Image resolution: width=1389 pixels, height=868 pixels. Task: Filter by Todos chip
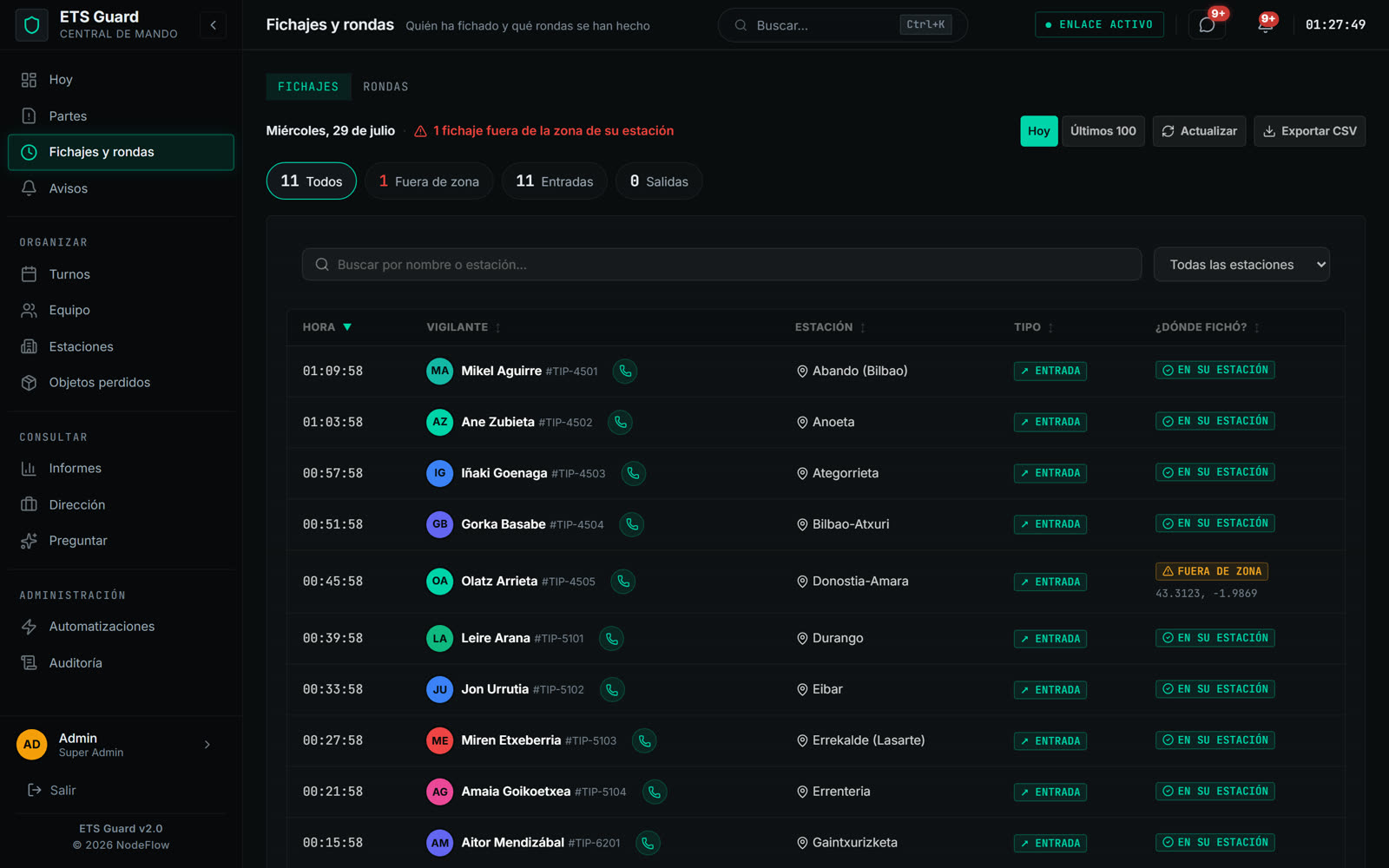pos(312,181)
